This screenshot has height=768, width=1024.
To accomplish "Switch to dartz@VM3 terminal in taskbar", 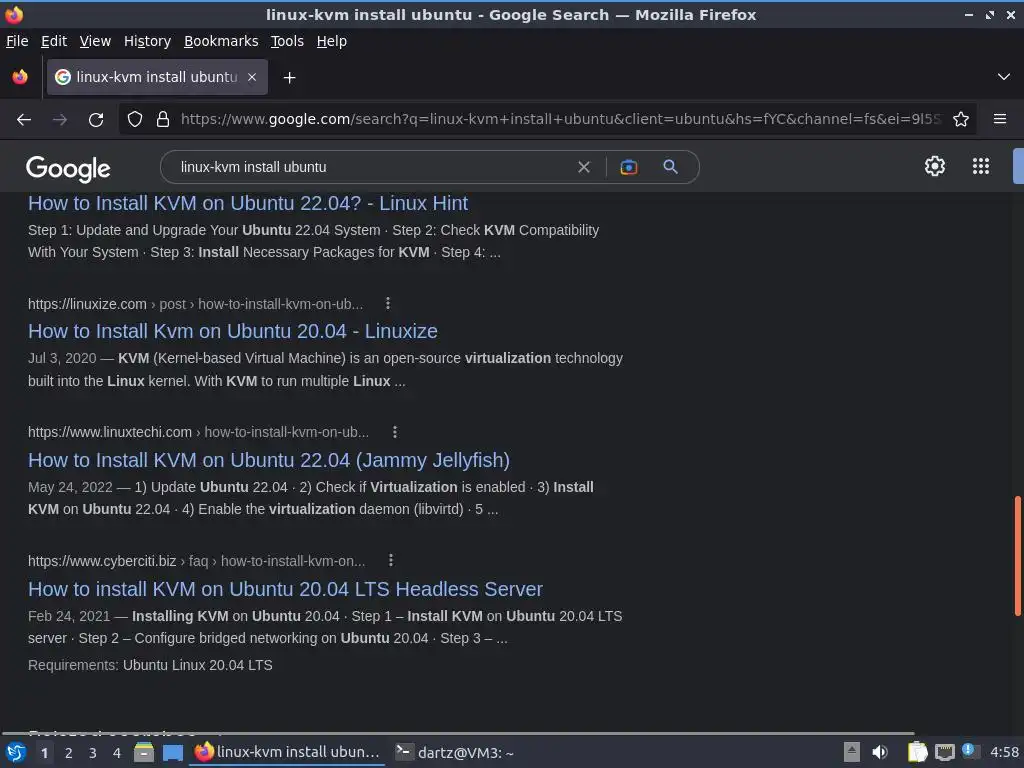I will coord(455,752).
